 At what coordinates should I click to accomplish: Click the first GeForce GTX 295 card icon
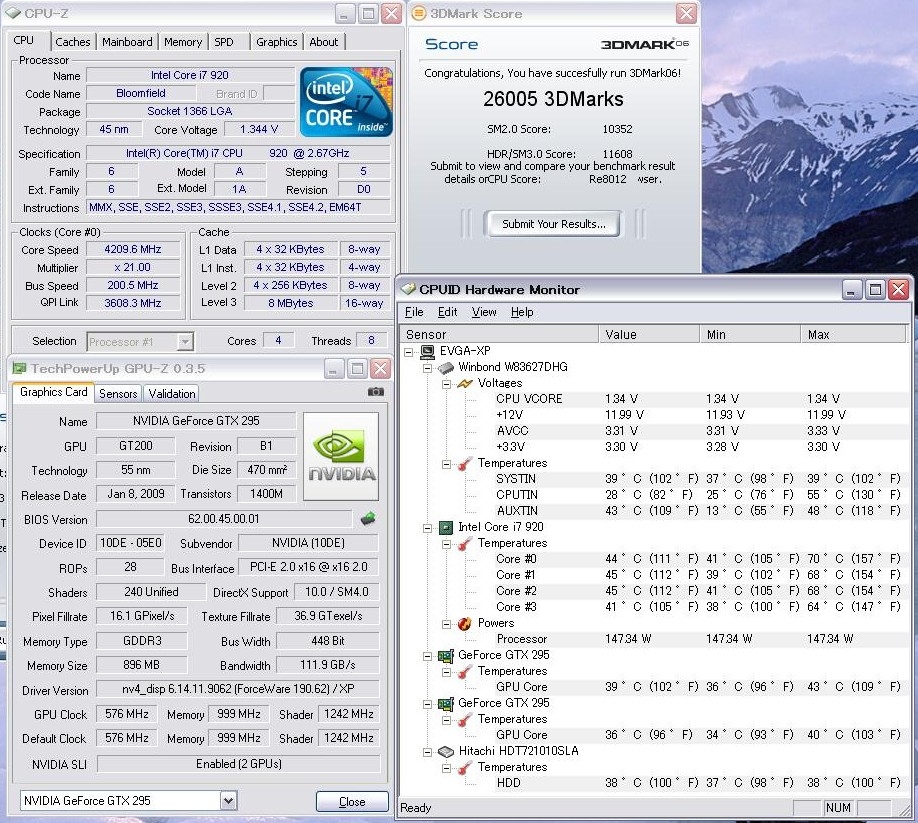(446, 656)
